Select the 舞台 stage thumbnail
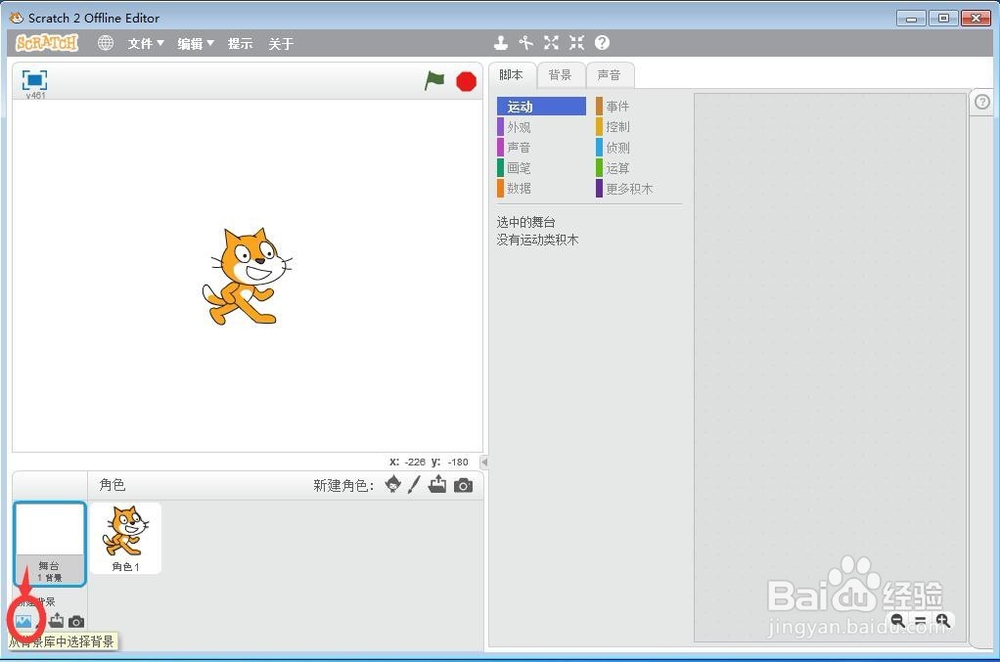This screenshot has height=662, width=1000. 50,544
